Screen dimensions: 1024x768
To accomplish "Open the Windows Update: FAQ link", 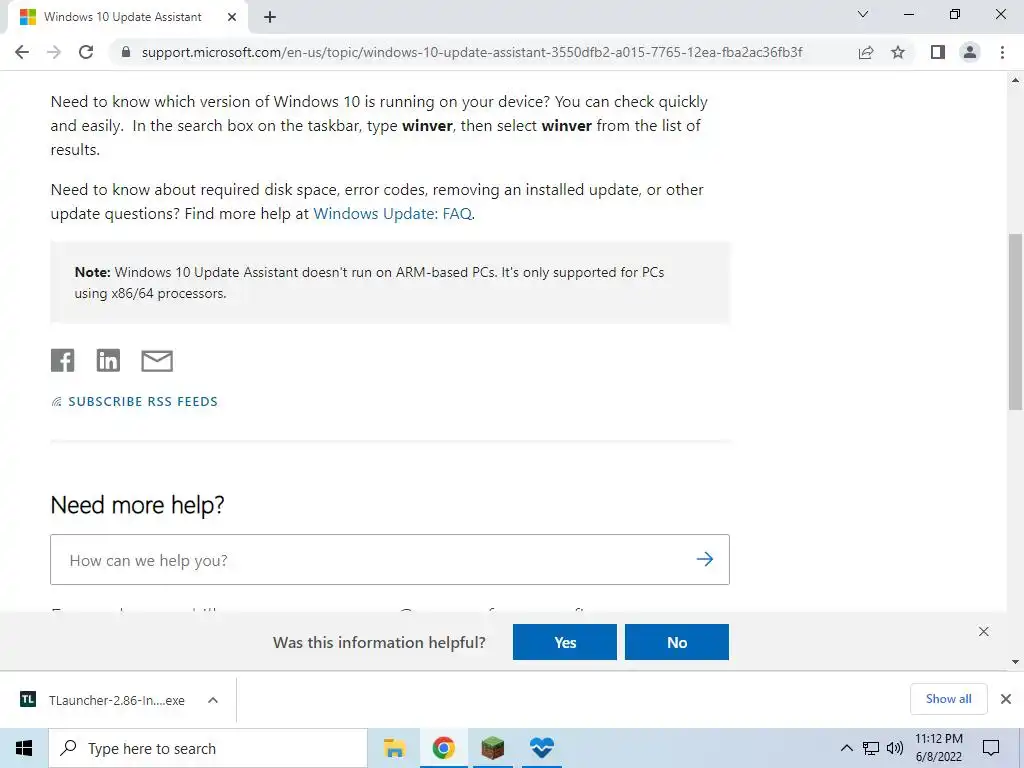I will [392, 214].
